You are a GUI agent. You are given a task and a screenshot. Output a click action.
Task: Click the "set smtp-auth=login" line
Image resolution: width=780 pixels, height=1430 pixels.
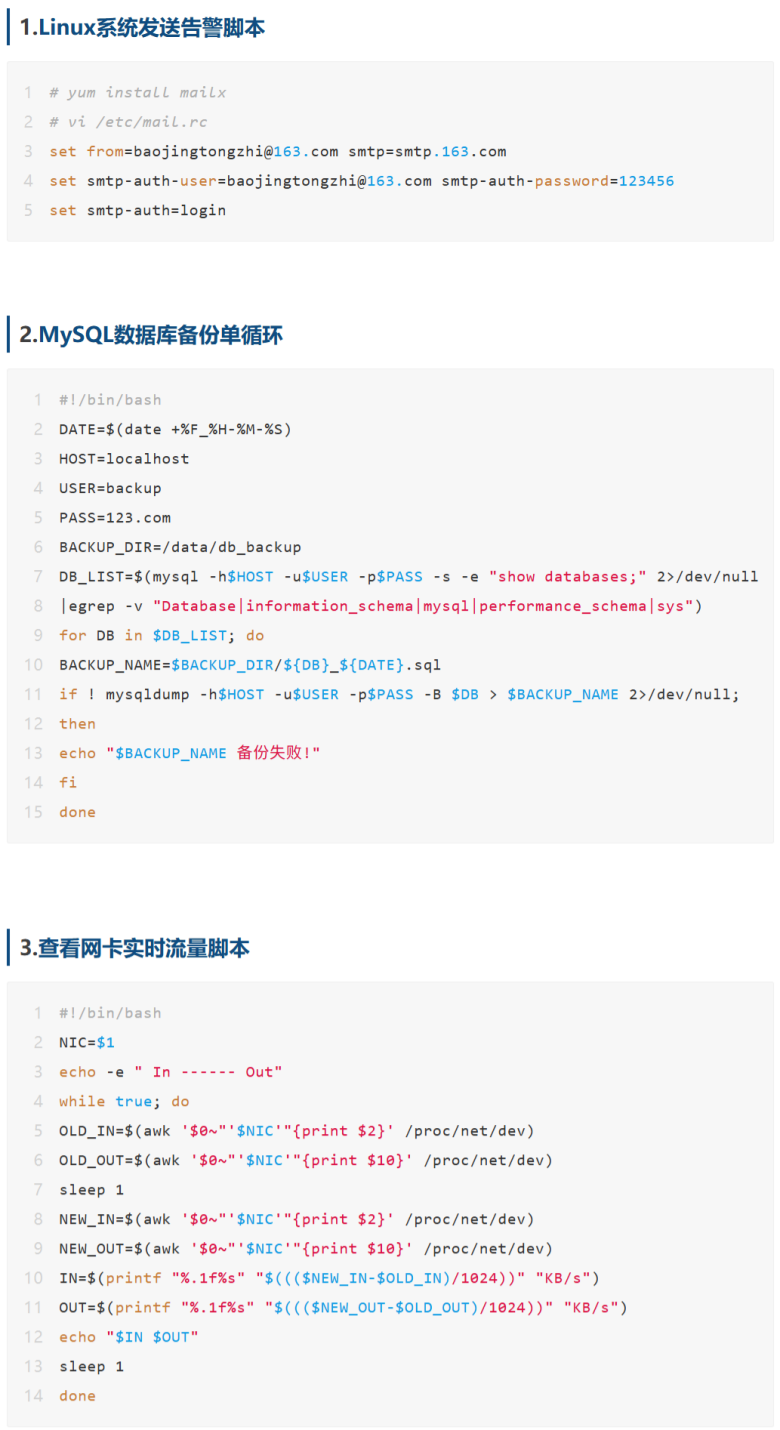(138, 210)
